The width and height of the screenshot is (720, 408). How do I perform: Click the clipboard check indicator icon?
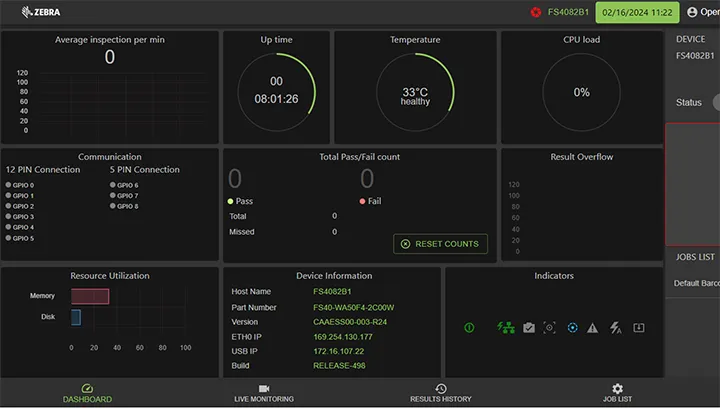click(x=528, y=327)
